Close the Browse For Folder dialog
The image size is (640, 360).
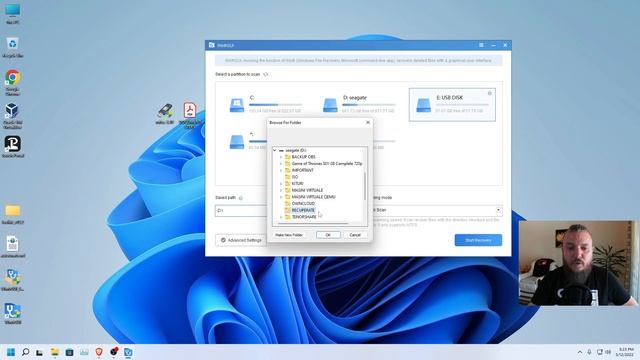pos(368,122)
